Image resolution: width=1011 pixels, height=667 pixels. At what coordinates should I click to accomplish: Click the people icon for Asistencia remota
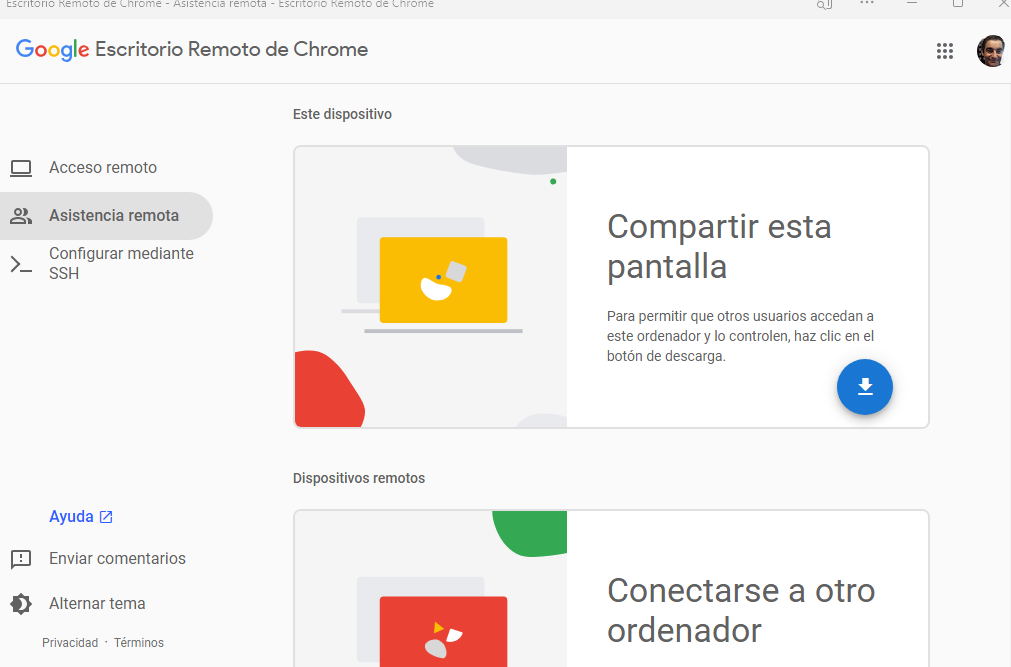21,216
